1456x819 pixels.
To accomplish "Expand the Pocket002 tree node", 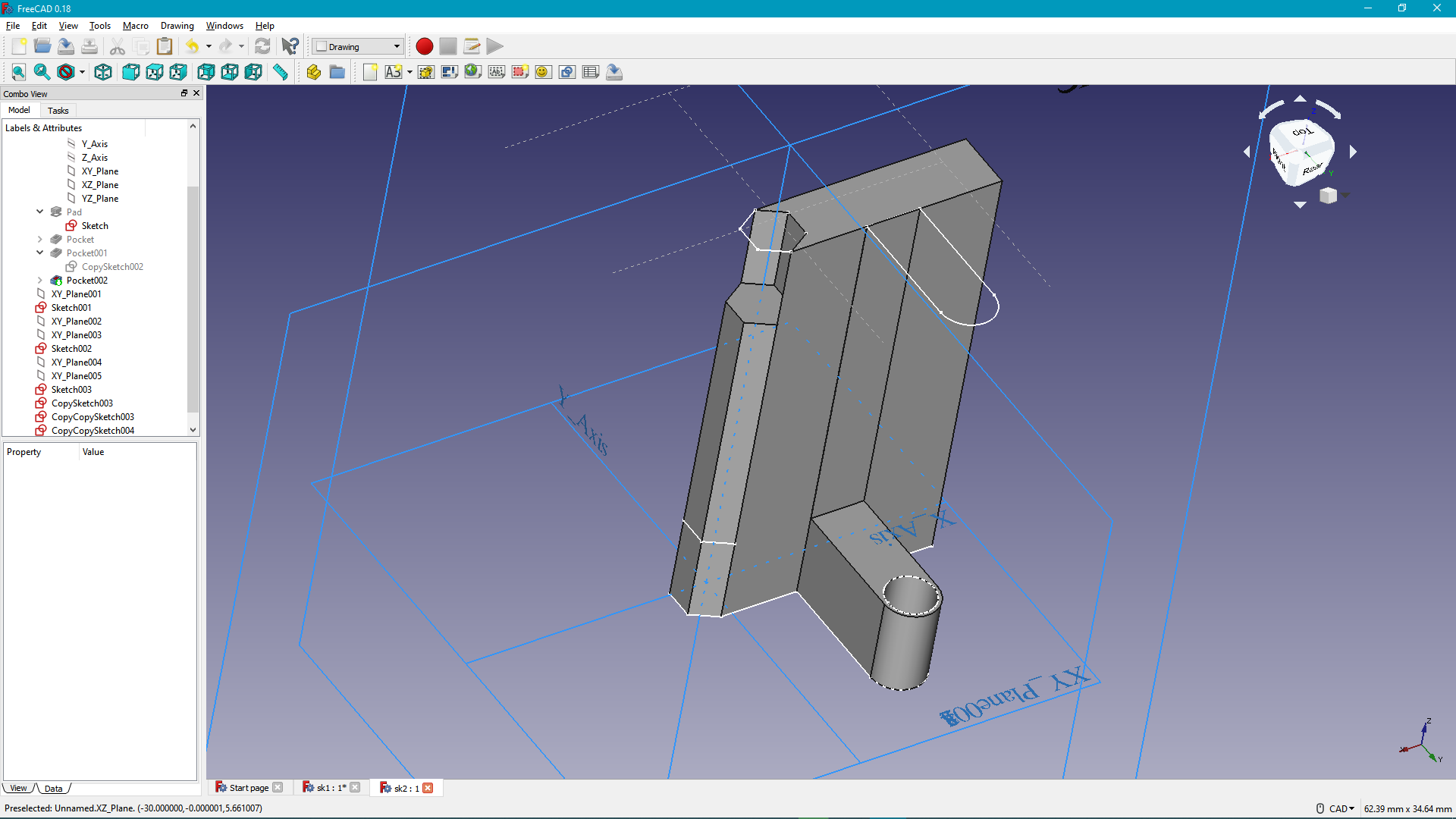I will [40, 280].
